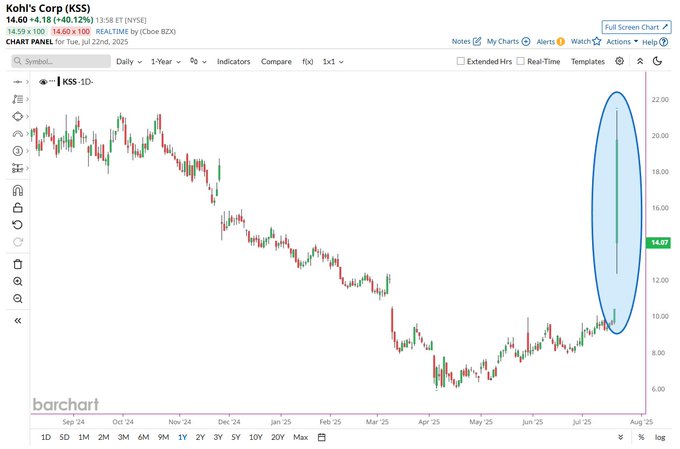The height and width of the screenshot is (449, 680).
Task: Open the Templates menu
Action: click(588, 62)
